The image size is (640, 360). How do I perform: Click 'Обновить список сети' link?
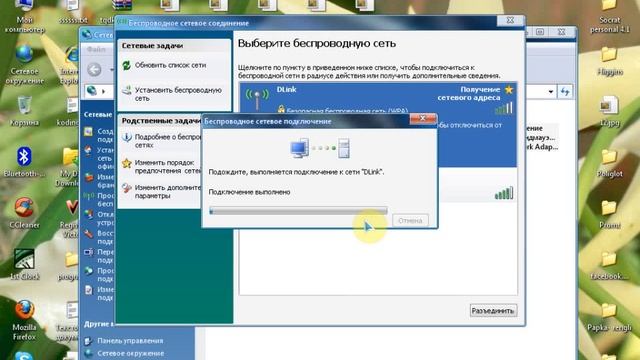coord(170,65)
